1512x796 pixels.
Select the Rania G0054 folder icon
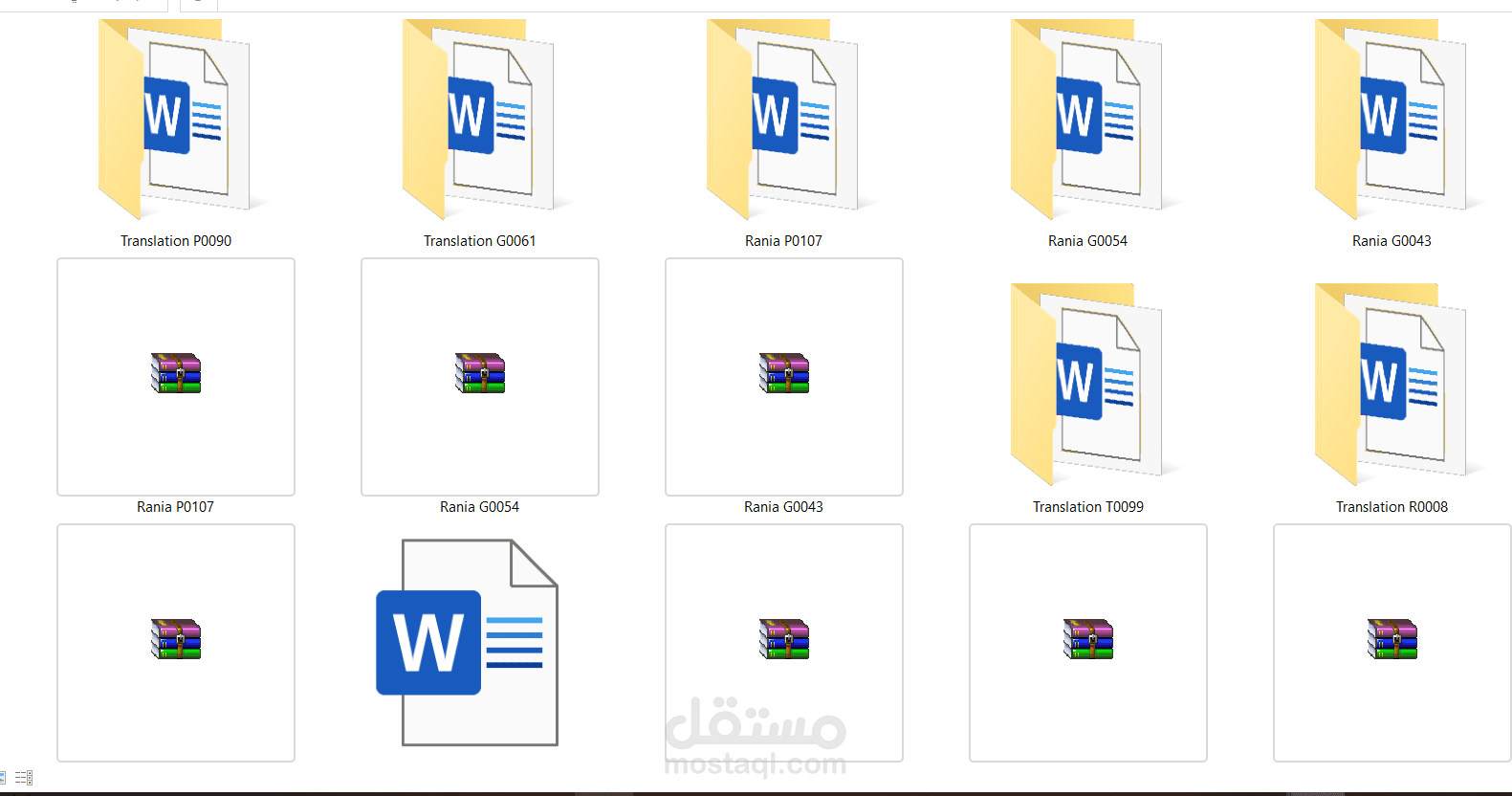[x=1087, y=120]
